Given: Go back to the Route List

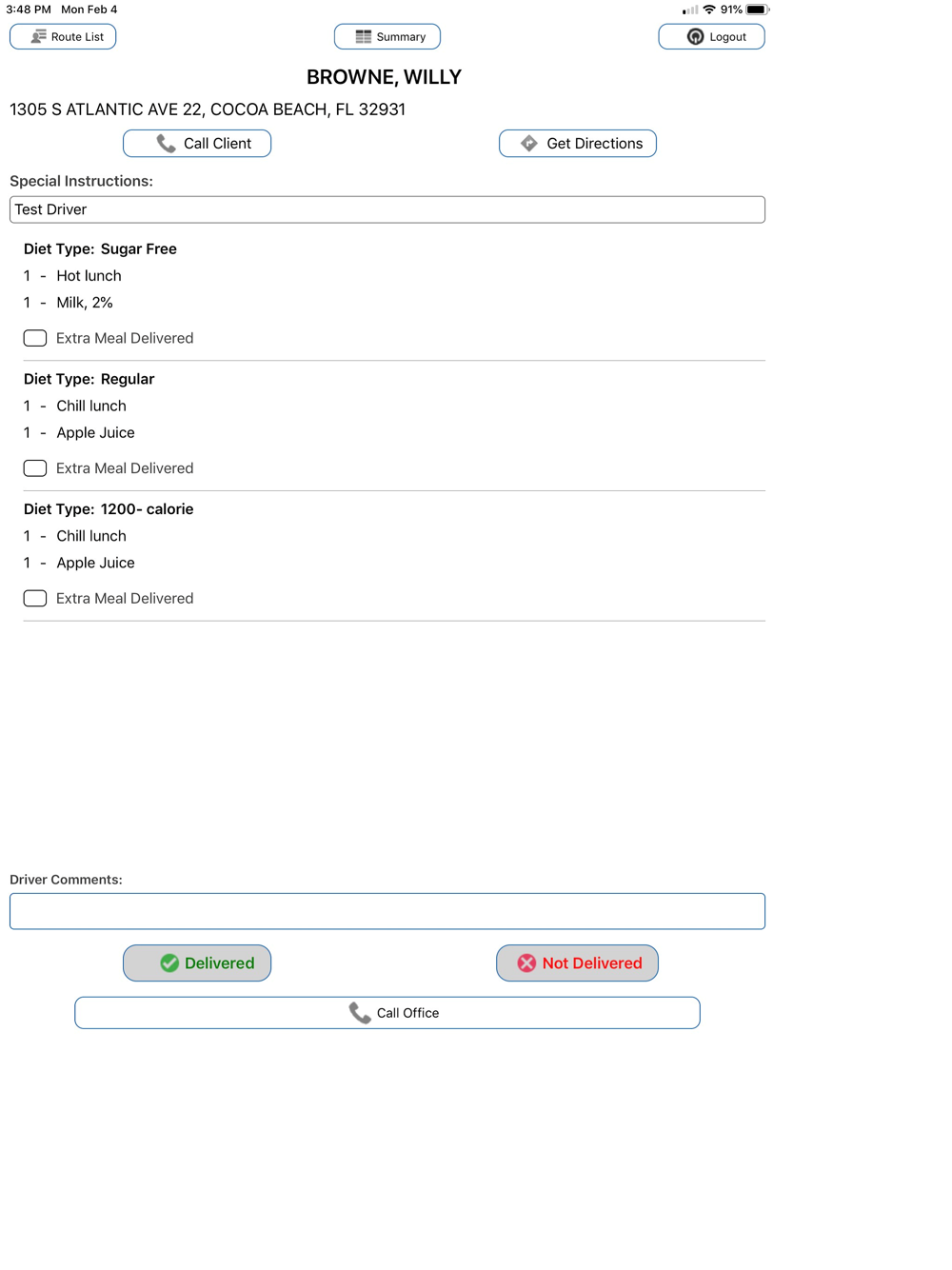Looking at the screenshot, I should [63, 36].
